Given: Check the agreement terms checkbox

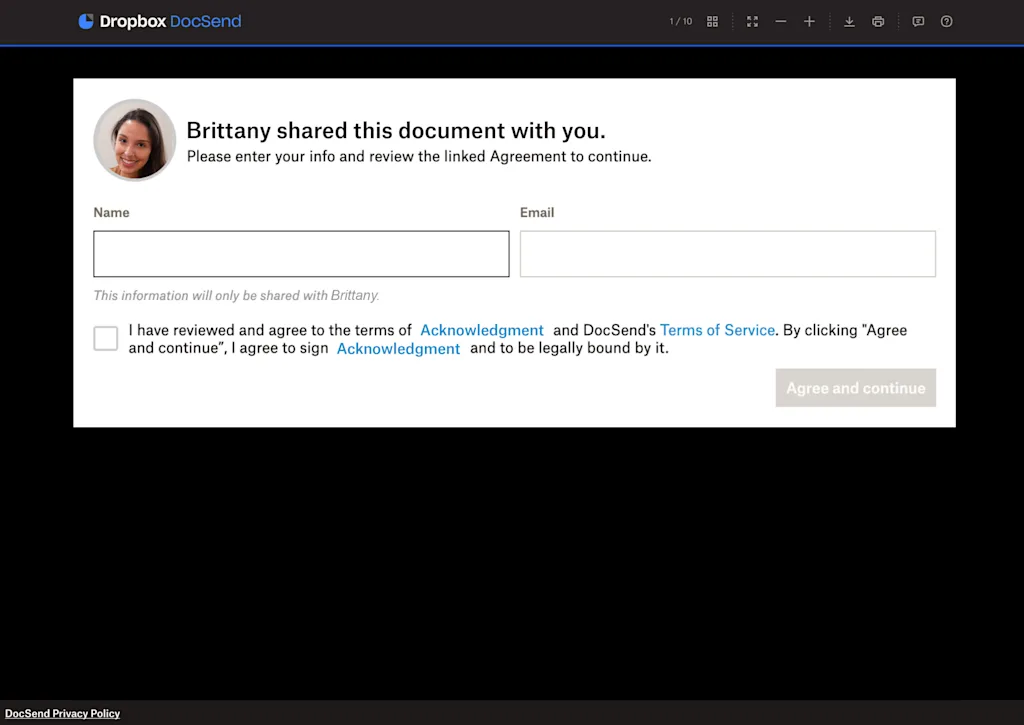Looking at the screenshot, I should pyautogui.click(x=105, y=338).
